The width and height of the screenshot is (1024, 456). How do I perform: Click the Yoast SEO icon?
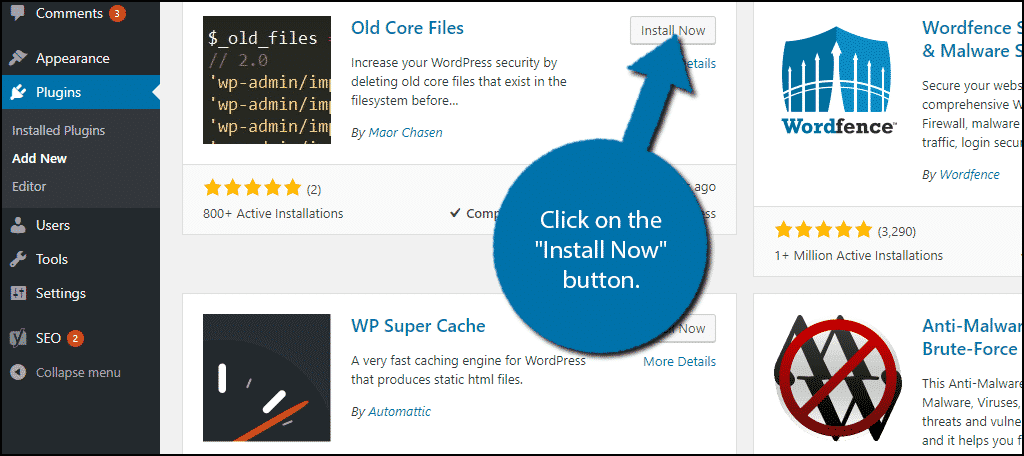click(x=18, y=338)
